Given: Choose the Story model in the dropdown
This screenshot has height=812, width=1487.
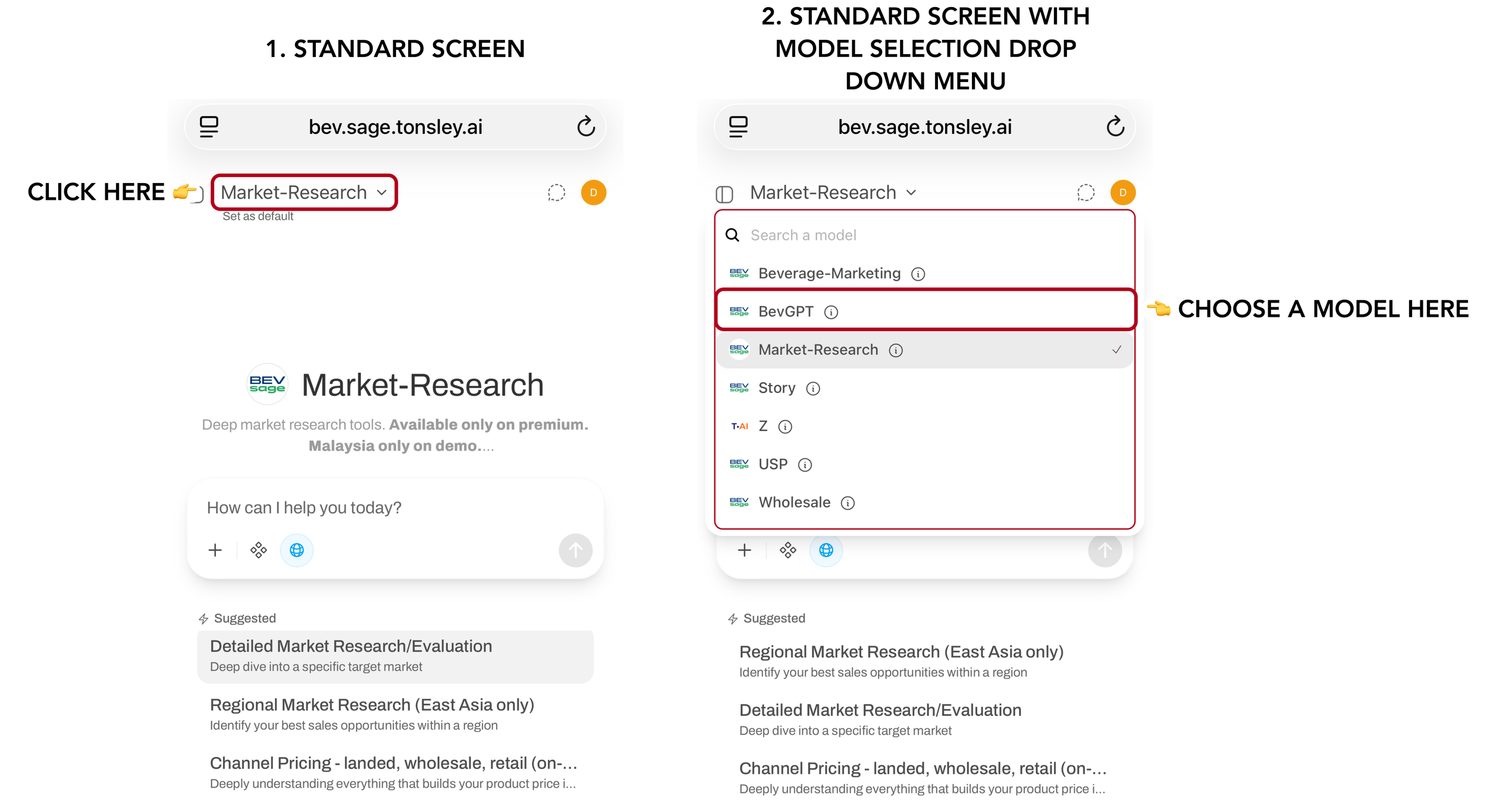Looking at the screenshot, I should 926,388.
